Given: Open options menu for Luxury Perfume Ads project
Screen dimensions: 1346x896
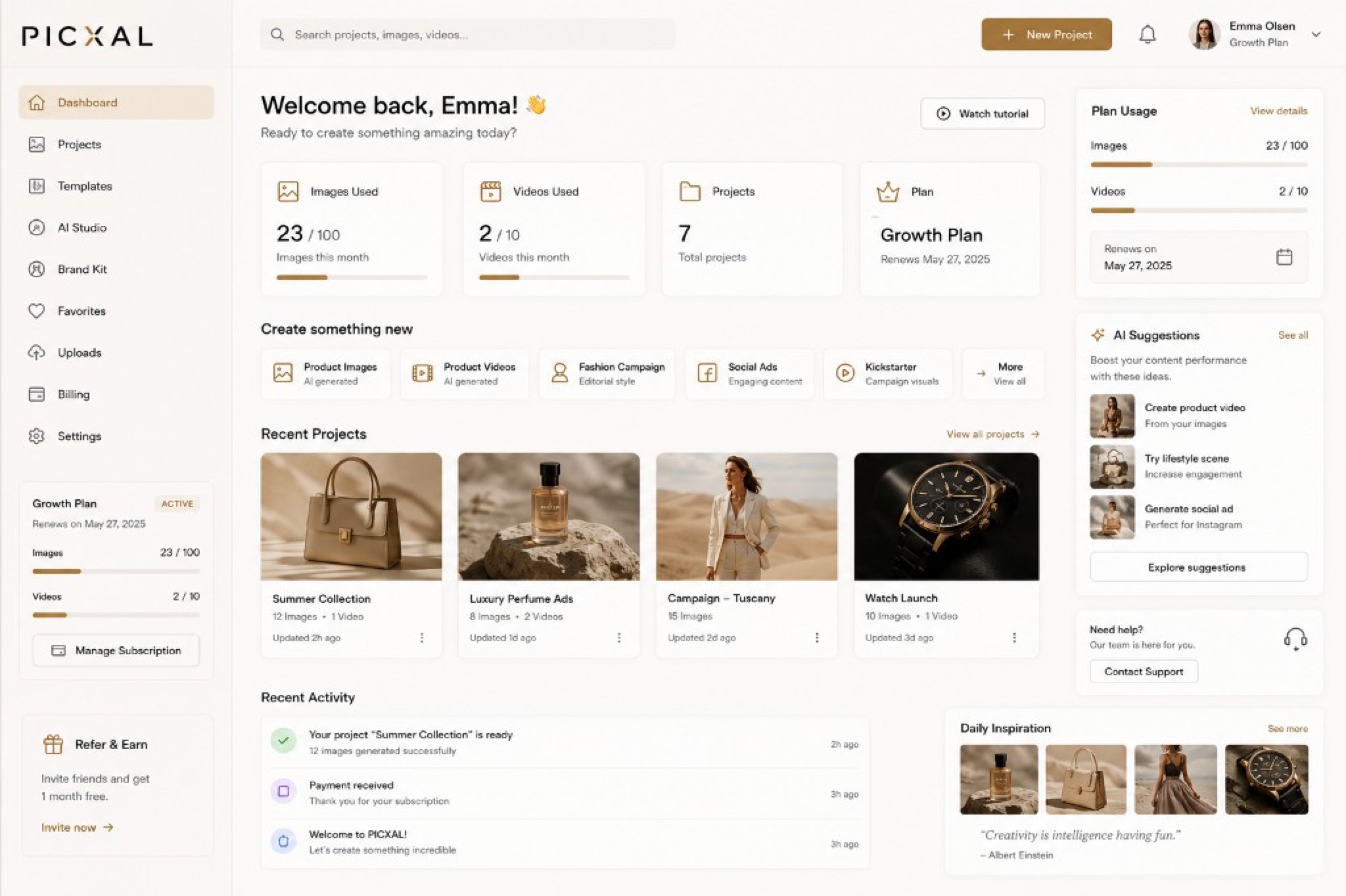Looking at the screenshot, I should (619, 637).
